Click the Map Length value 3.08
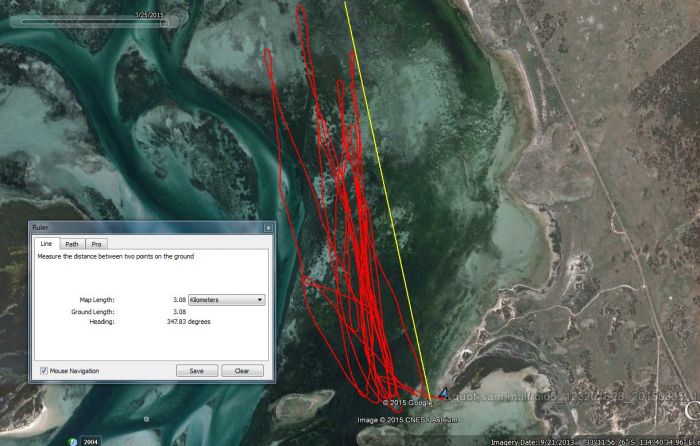 coord(179,299)
